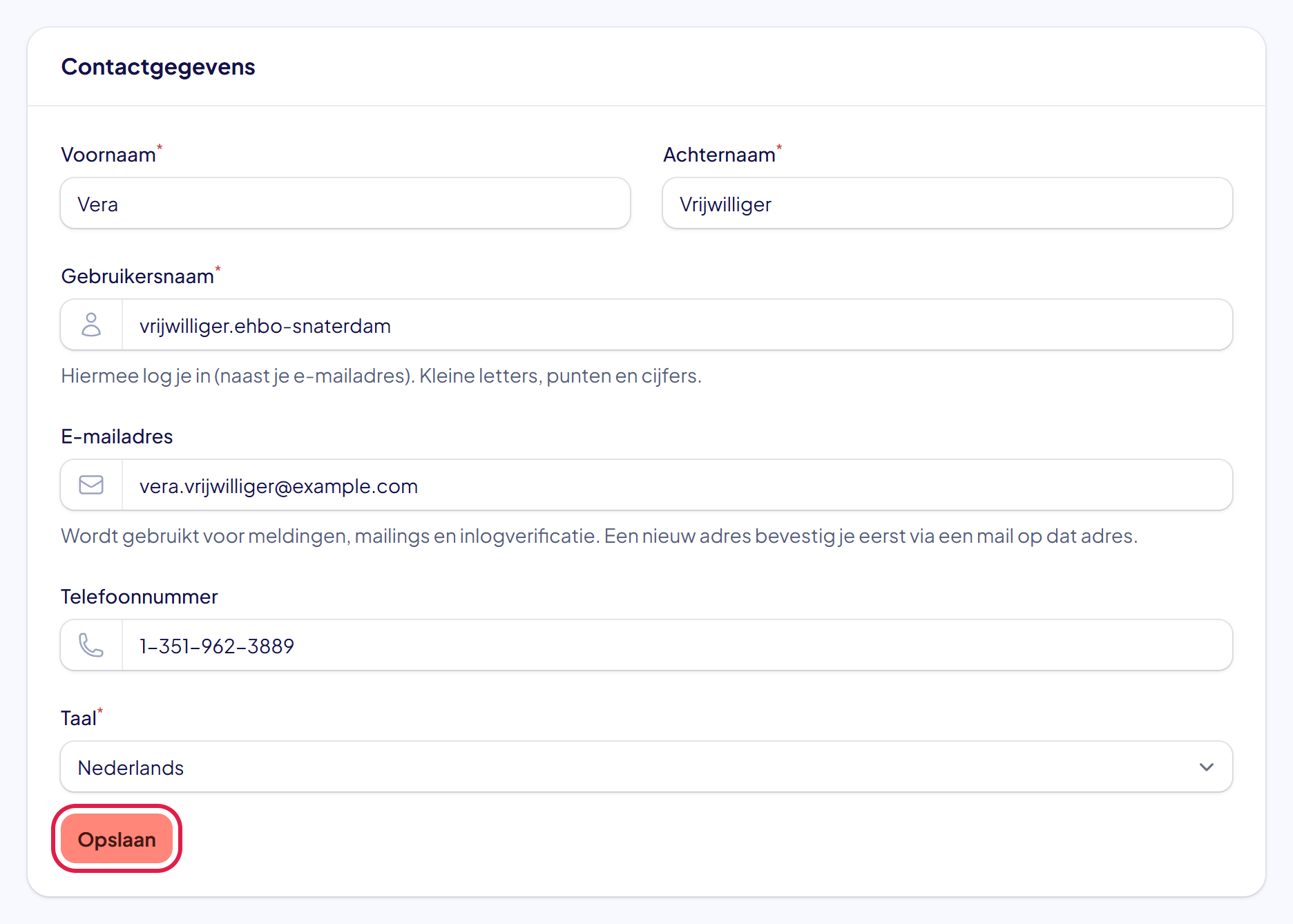The width and height of the screenshot is (1293, 924).
Task: Click the hint text starting 'Hiermee log je in'
Action: pos(381,376)
